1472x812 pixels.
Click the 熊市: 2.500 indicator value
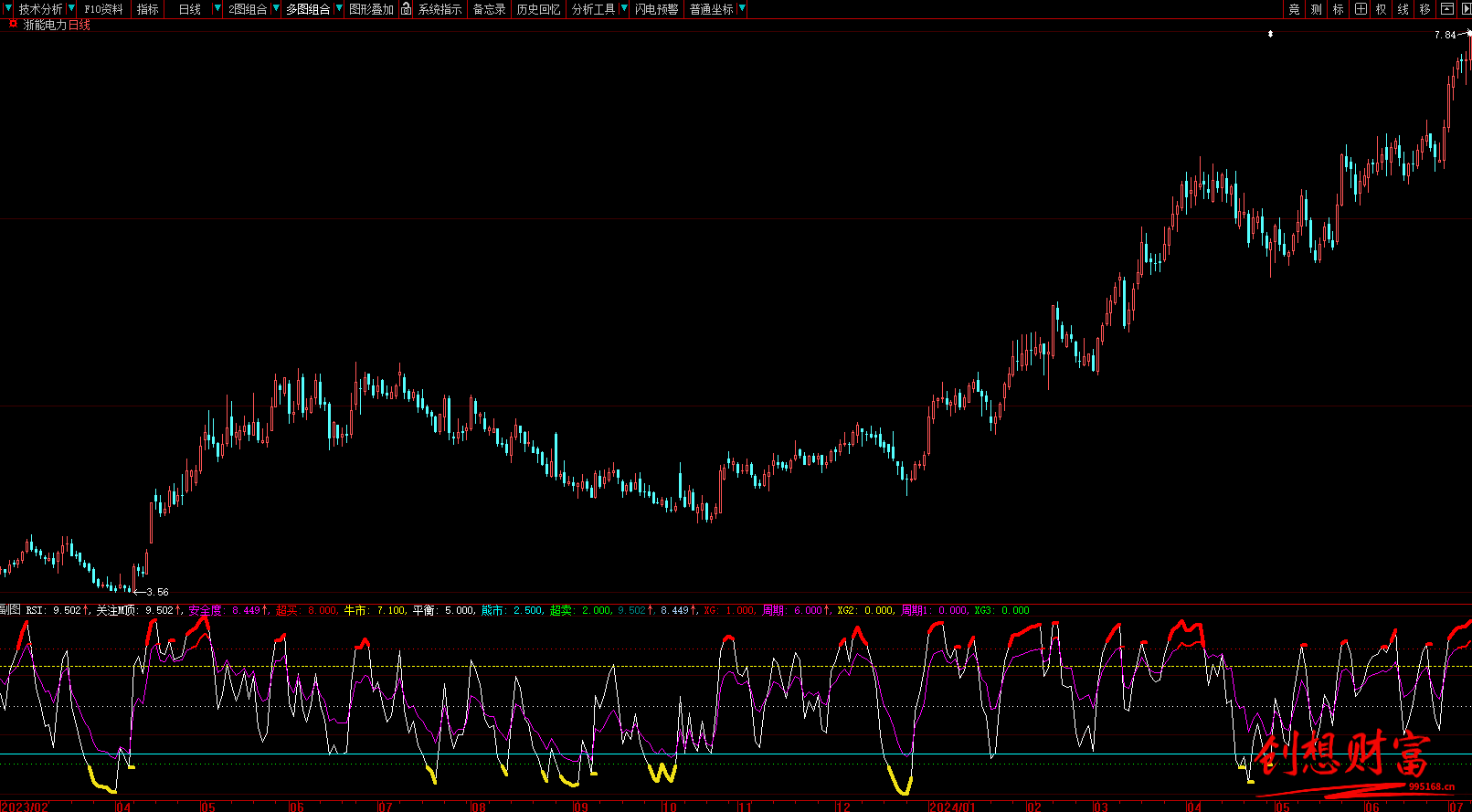(x=512, y=610)
